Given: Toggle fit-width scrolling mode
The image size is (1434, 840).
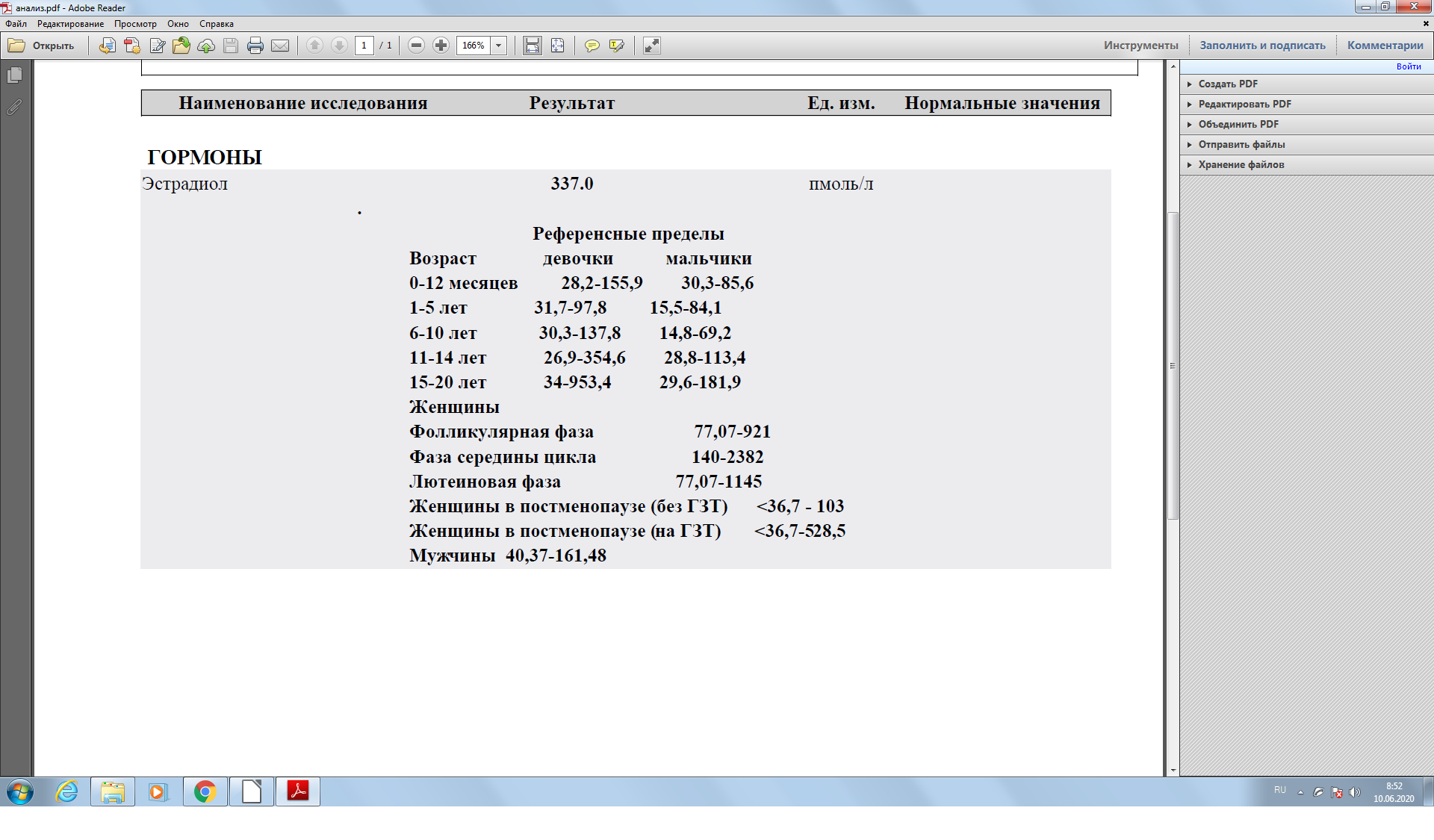Looking at the screenshot, I should tap(532, 46).
